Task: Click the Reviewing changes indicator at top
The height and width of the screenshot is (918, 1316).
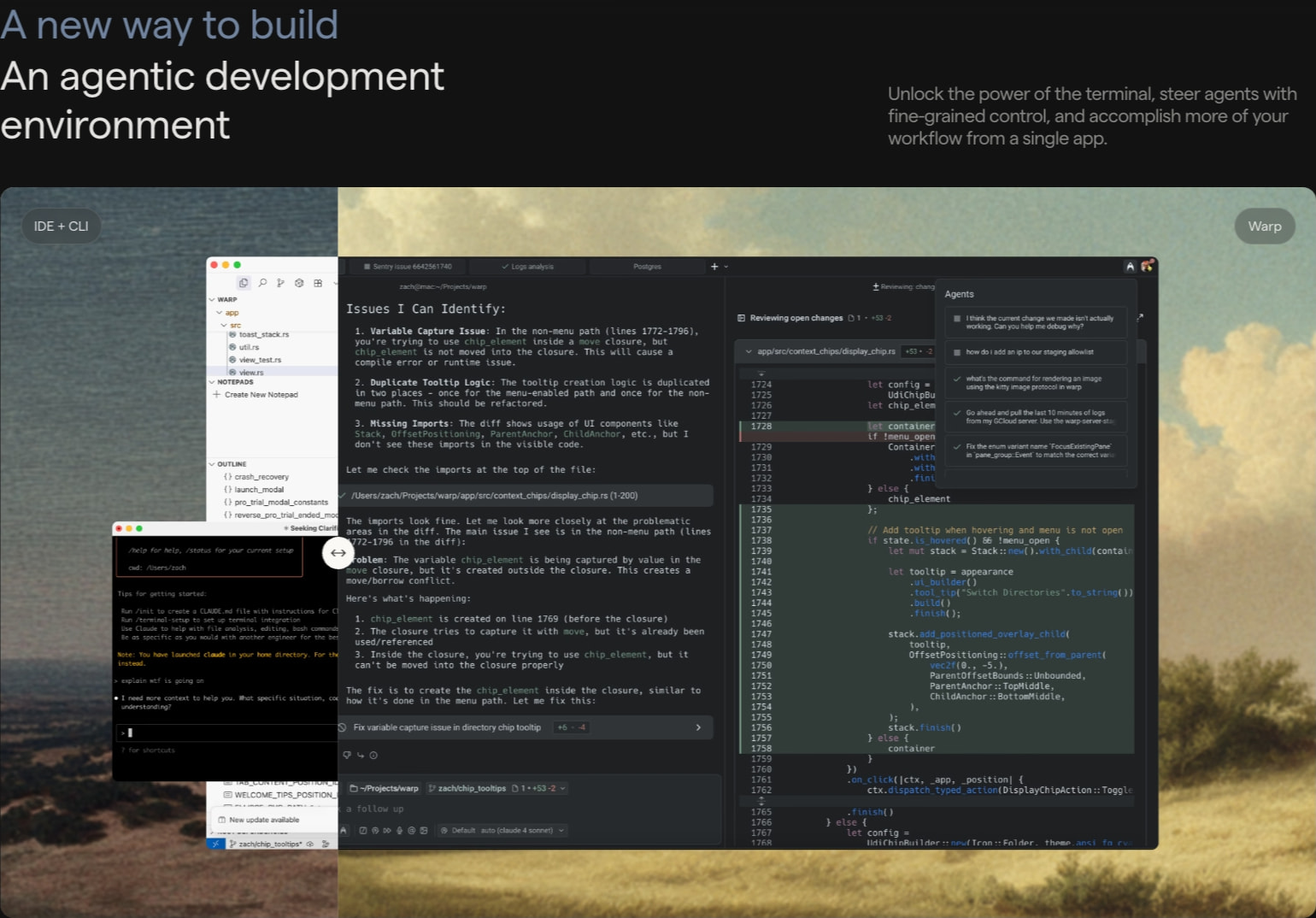Action: click(903, 287)
